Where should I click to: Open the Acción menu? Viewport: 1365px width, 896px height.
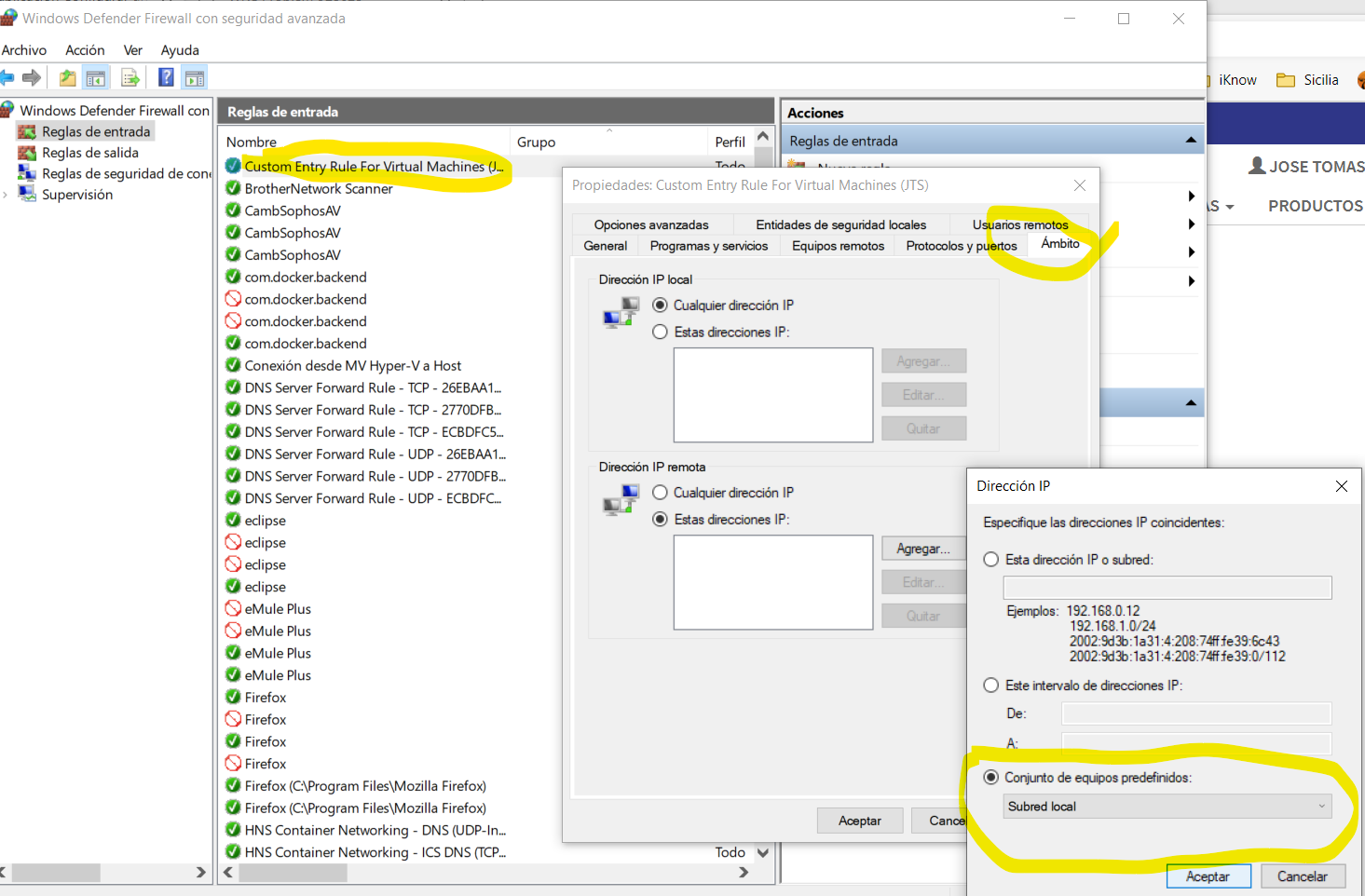(85, 50)
